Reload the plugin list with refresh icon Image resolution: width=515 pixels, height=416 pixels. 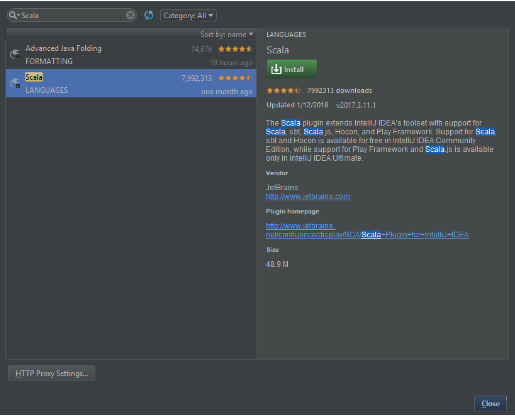coord(149,15)
